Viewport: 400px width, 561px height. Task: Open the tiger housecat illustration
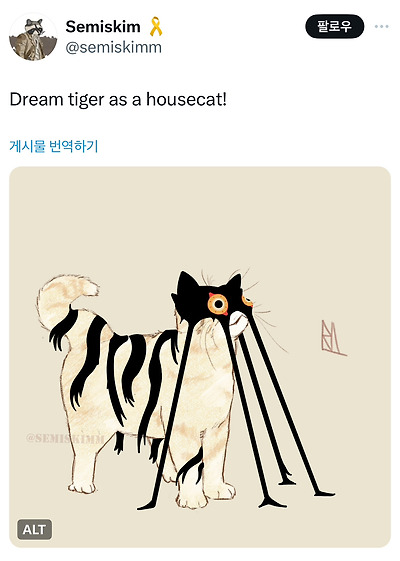click(200, 357)
